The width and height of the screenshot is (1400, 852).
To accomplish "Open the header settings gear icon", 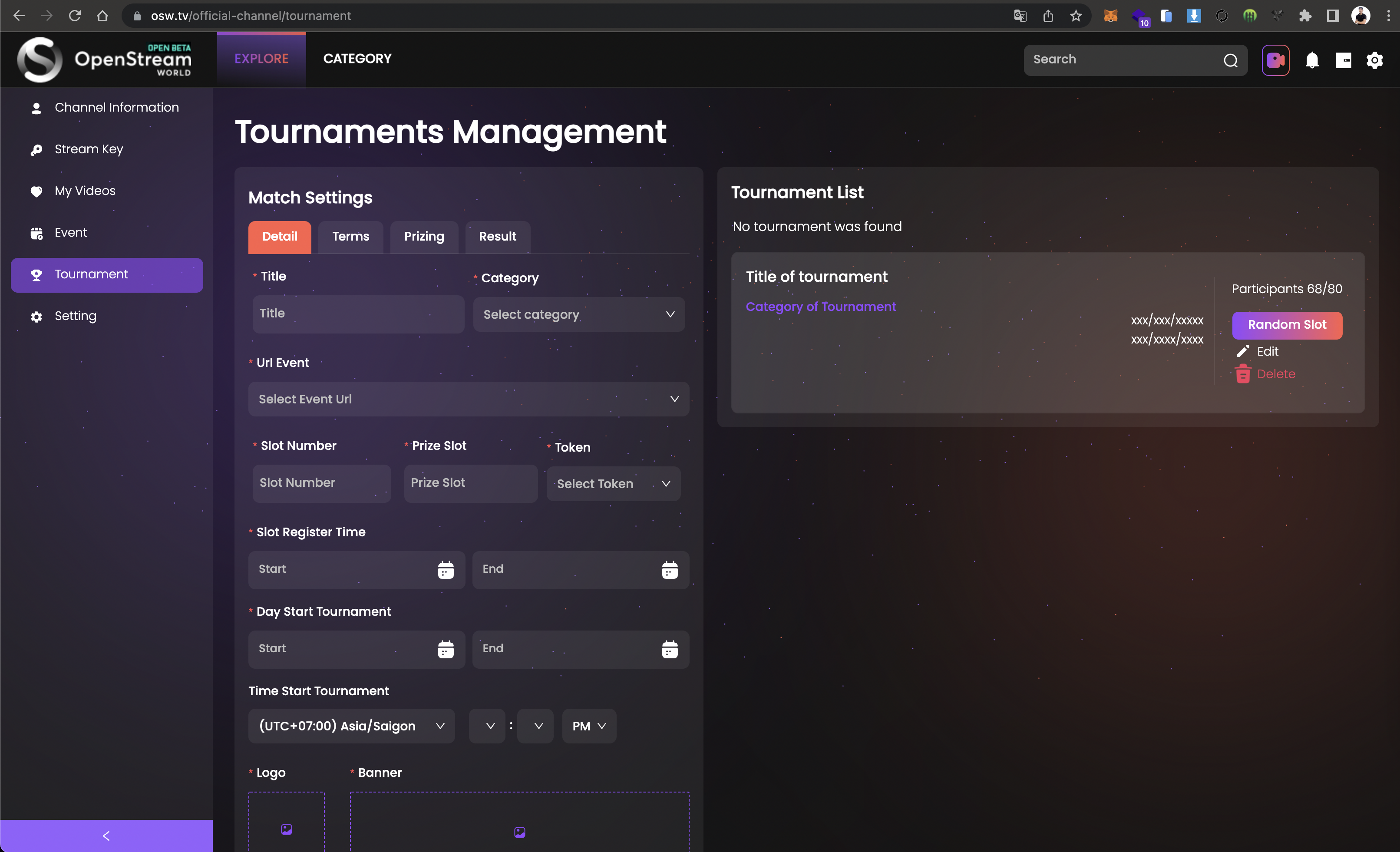I will click(1374, 59).
